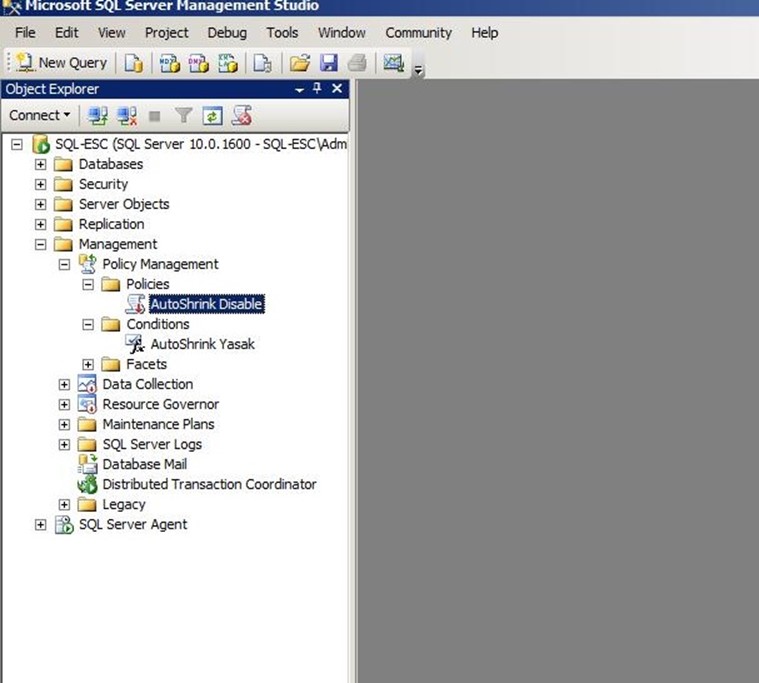Screen dimensions: 759x683
Task: Open the Window menu
Action: [x=342, y=32]
